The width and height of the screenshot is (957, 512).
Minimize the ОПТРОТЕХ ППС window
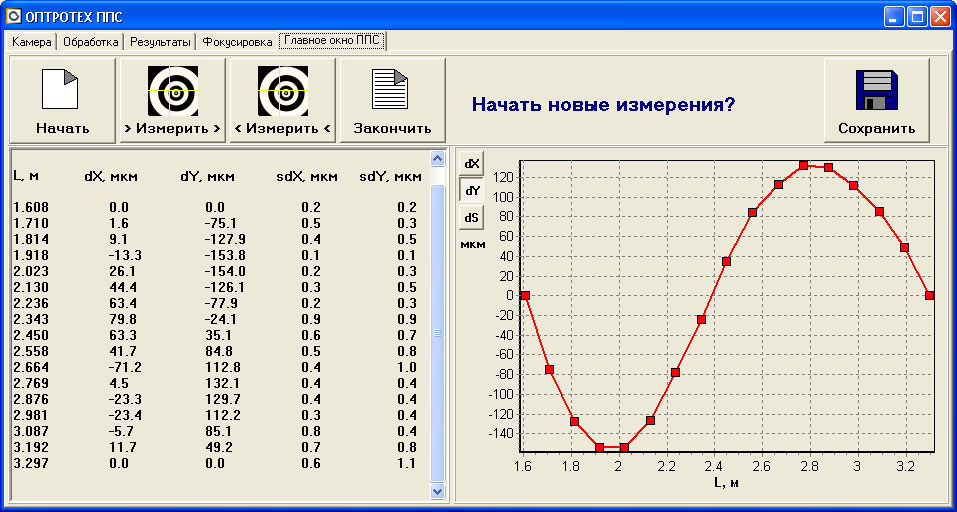[x=895, y=16]
